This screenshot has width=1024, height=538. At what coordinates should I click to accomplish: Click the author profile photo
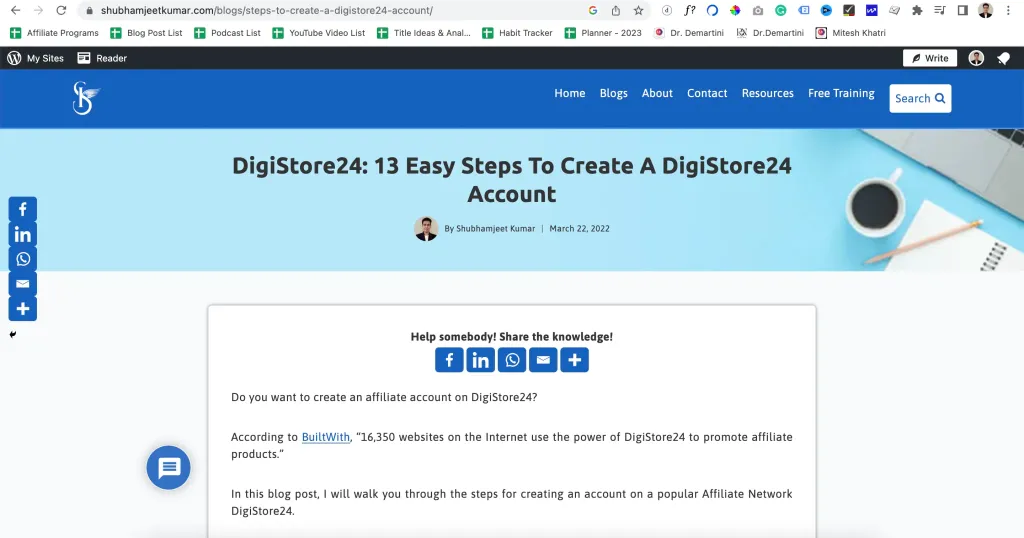coord(426,229)
